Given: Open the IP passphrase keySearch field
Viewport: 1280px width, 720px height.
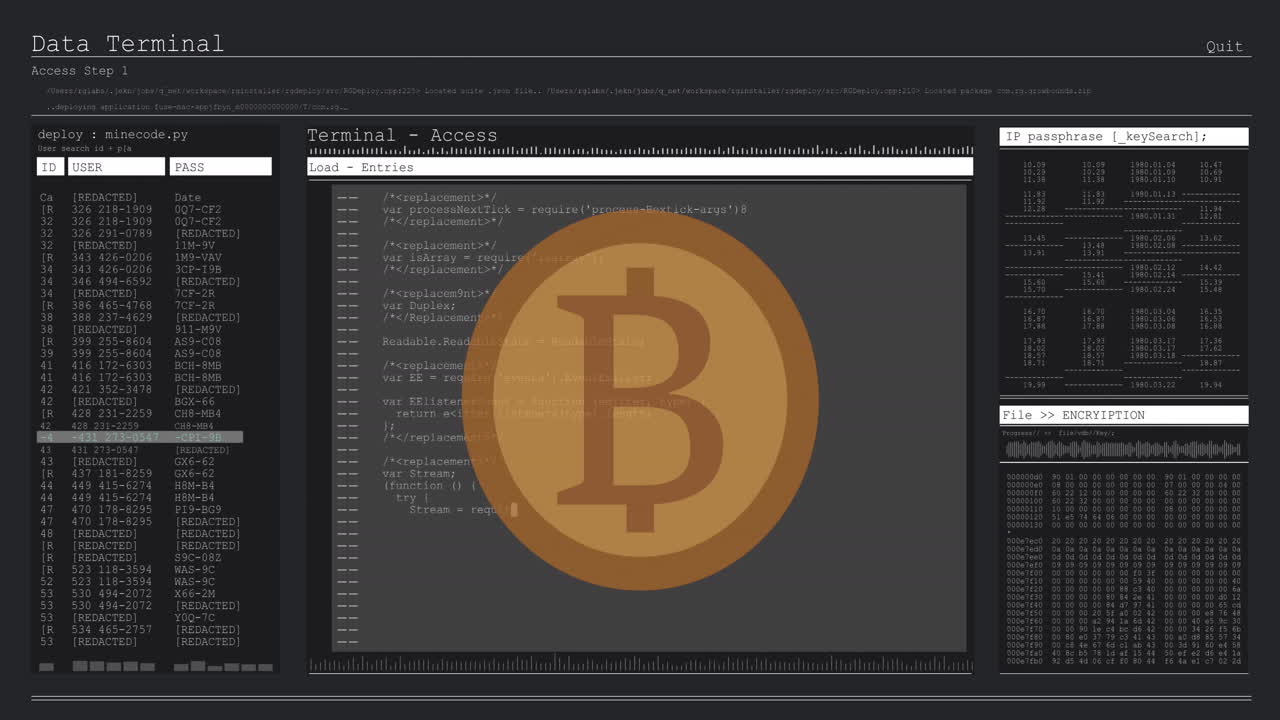Looking at the screenshot, I should click(1122, 136).
